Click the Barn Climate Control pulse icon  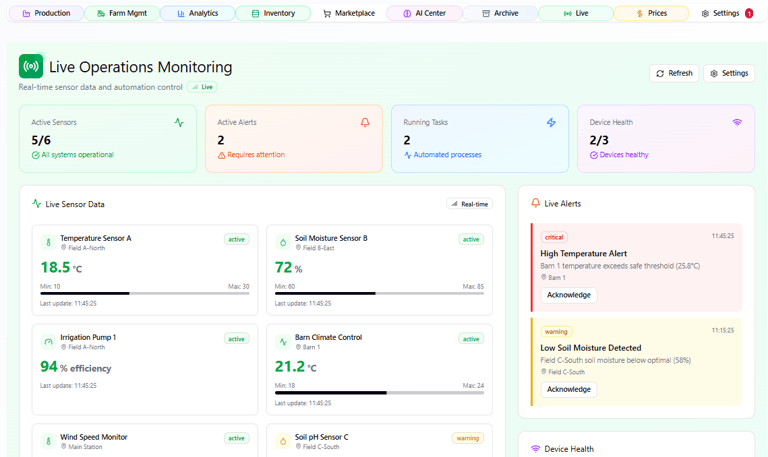point(283,341)
